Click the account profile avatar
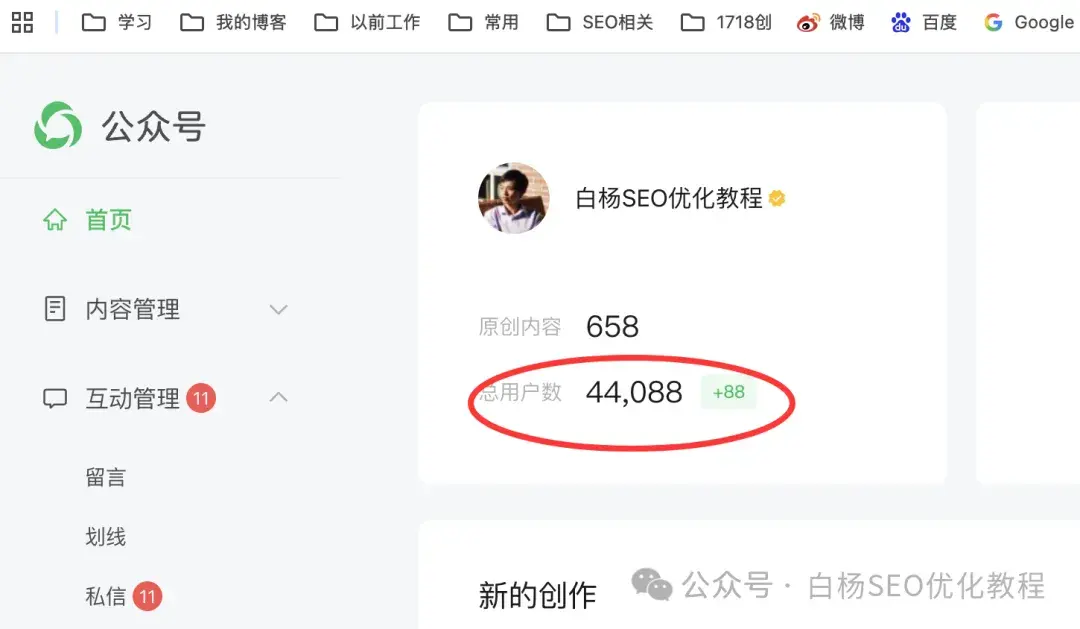The height and width of the screenshot is (629, 1080). click(514, 198)
